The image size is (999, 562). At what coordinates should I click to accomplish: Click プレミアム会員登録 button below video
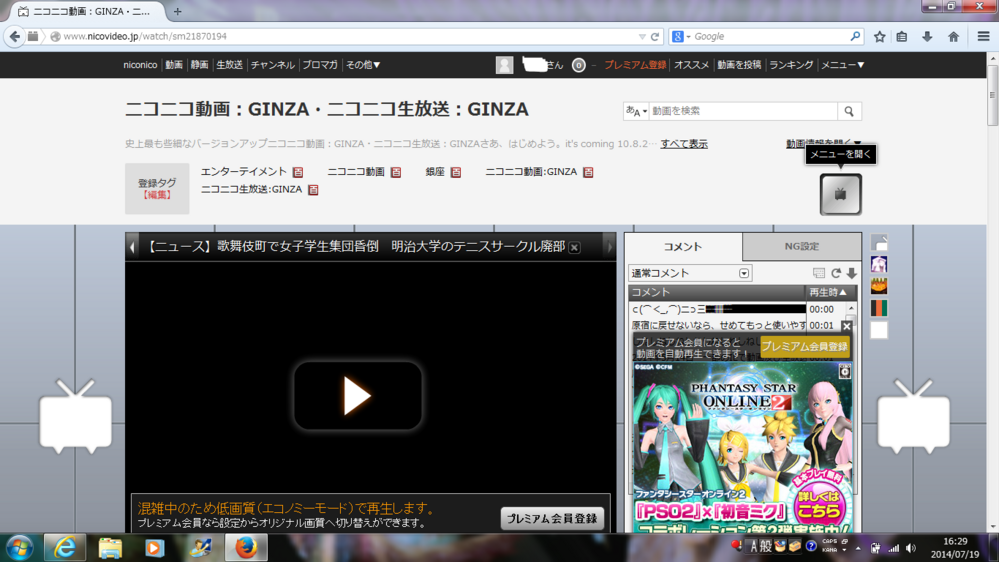click(x=552, y=519)
